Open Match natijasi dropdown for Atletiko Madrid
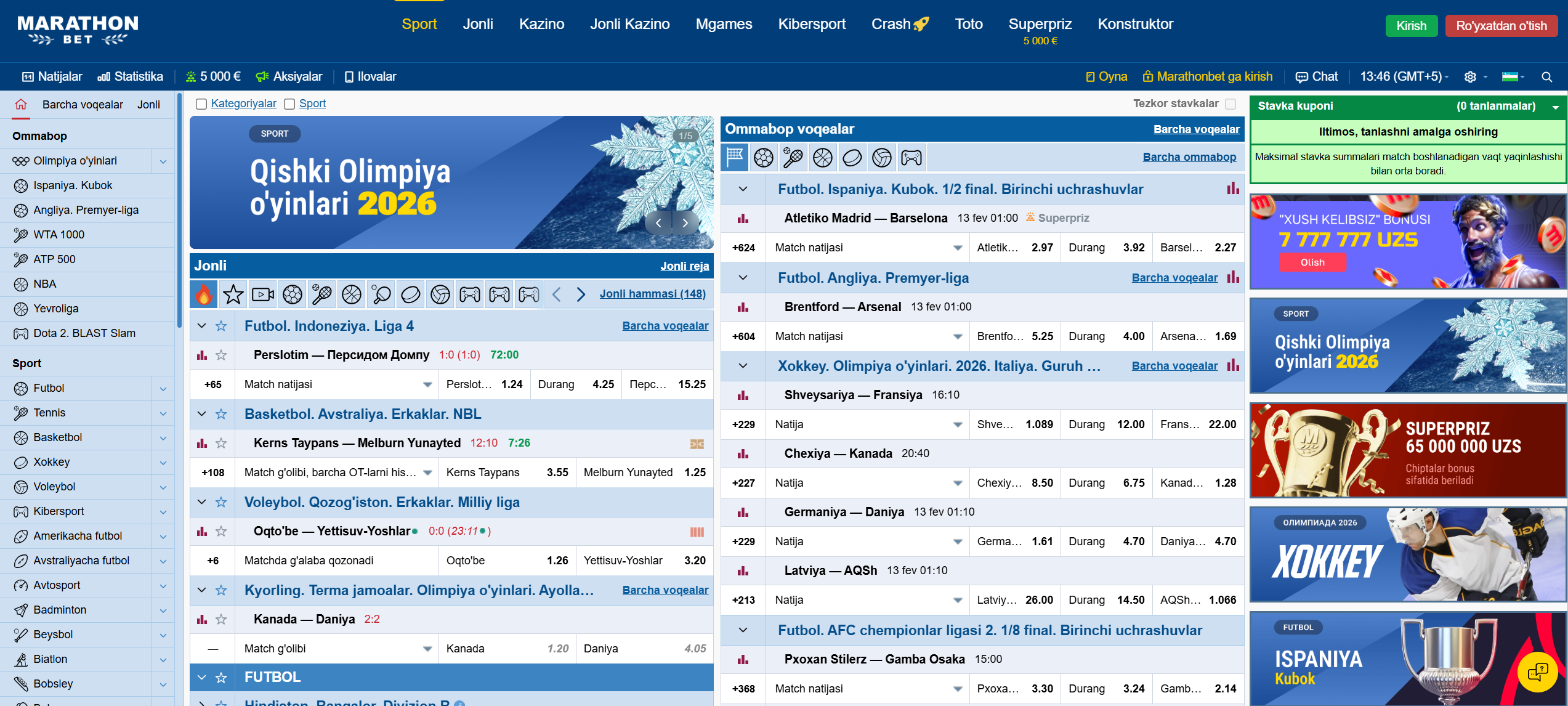Screen dimensions: 1568x706 [957, 248]
